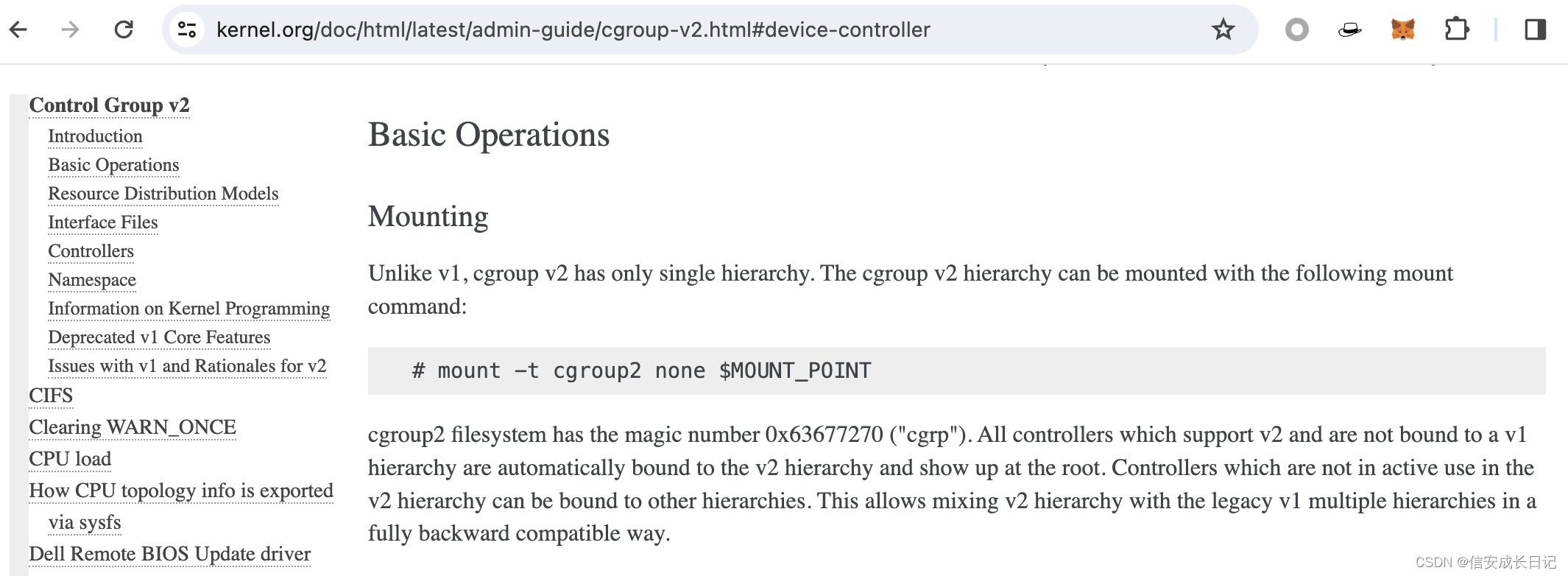
Task: Open Deprecated v1 Core Features
Action: (160, 337)
